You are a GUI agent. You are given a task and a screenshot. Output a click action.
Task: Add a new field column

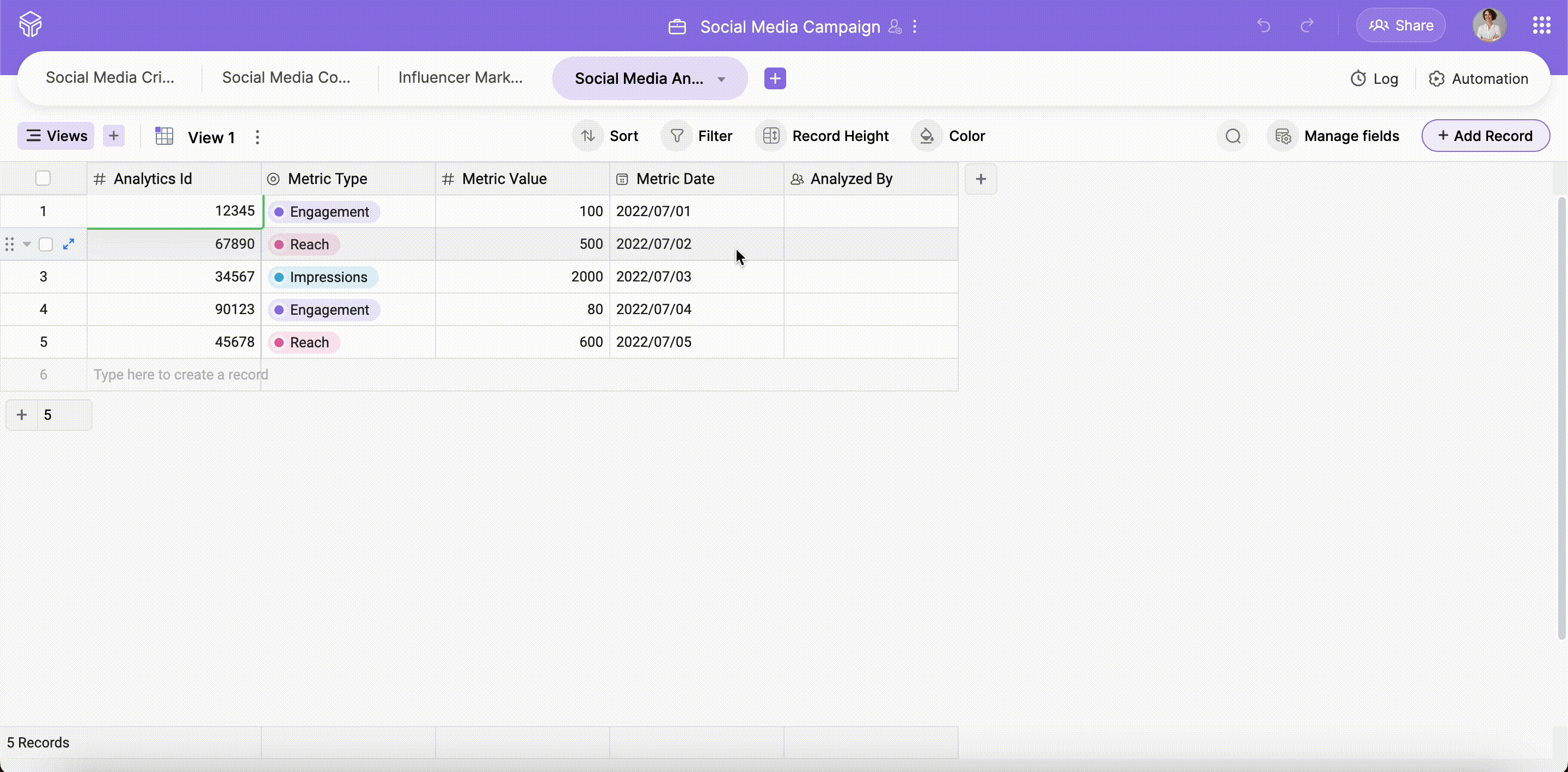pos(981,179)
